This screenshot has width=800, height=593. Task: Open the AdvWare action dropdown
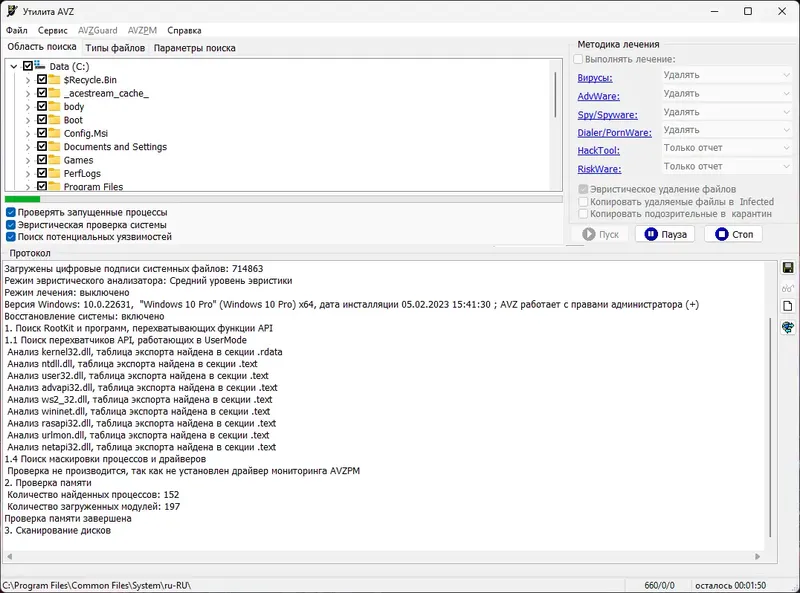click(x=727, y=93)
